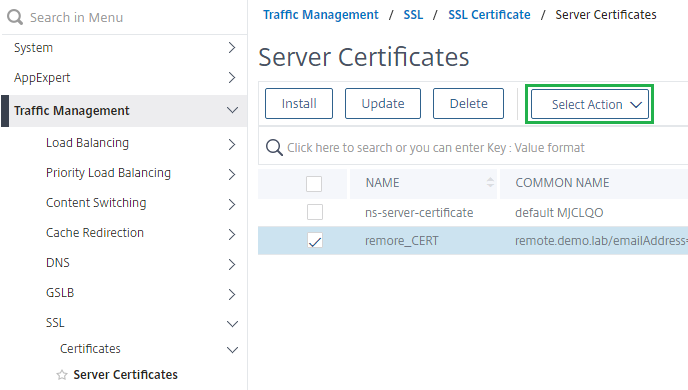Open DNS menu entry
Image resolution: width=688 pixels, height=390 pixels.
(x=58, y=263)
